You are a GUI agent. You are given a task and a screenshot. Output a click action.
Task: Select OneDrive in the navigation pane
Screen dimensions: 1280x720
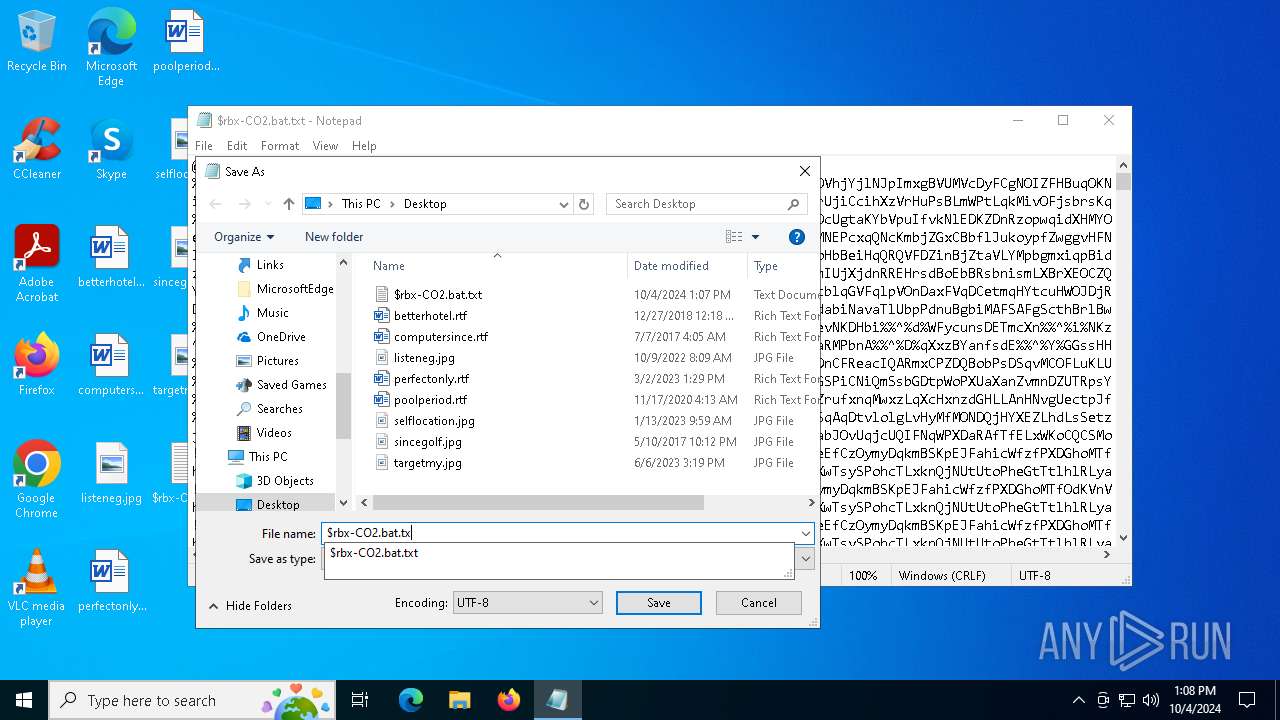point(281,337)
